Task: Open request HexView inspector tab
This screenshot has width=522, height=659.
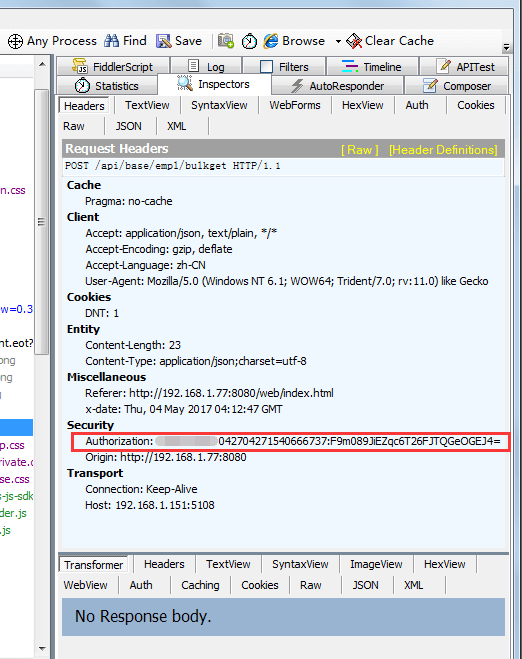Action: point(362,105)
